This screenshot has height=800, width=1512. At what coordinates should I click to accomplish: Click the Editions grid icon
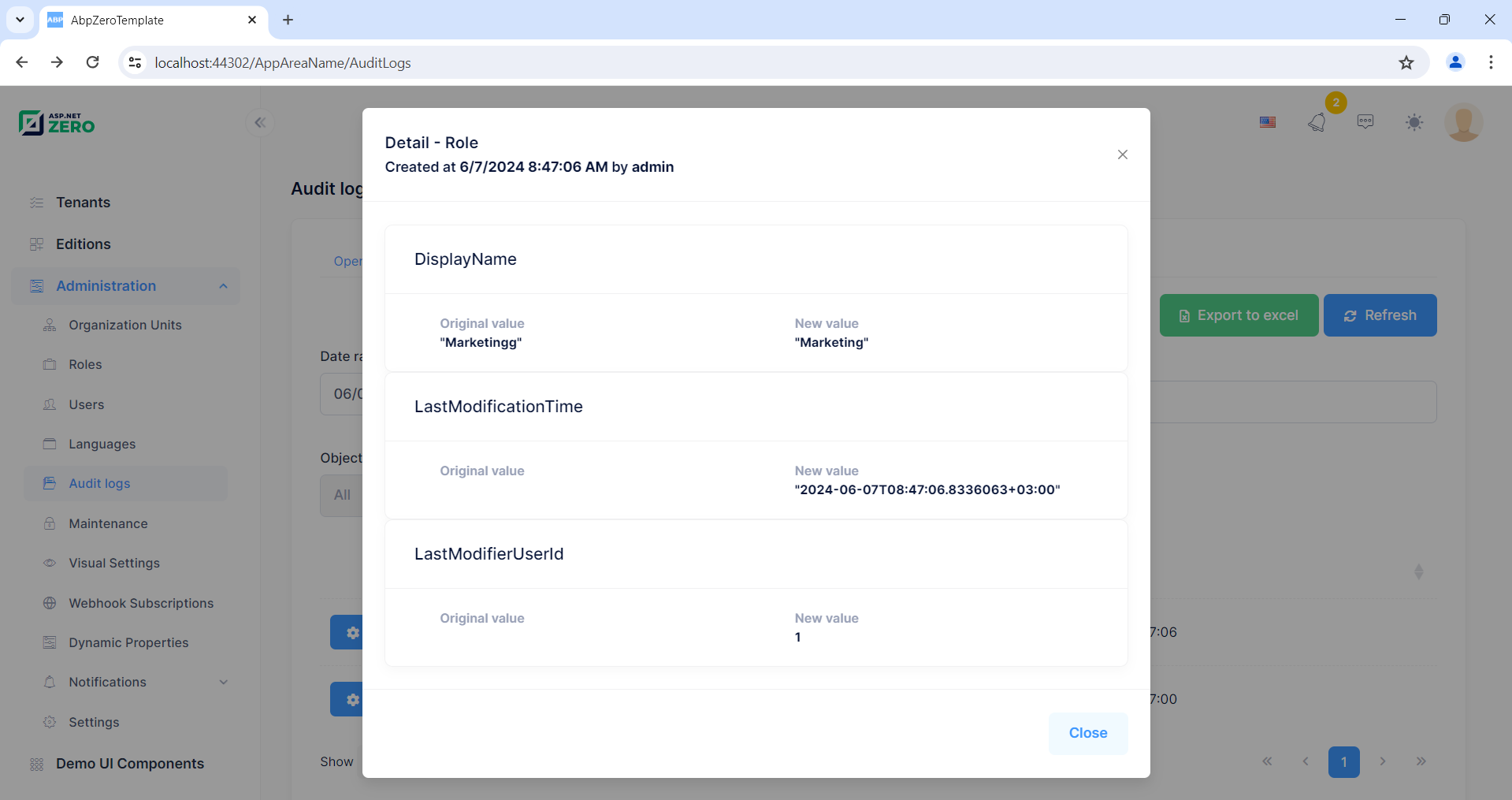coord(36,244)
